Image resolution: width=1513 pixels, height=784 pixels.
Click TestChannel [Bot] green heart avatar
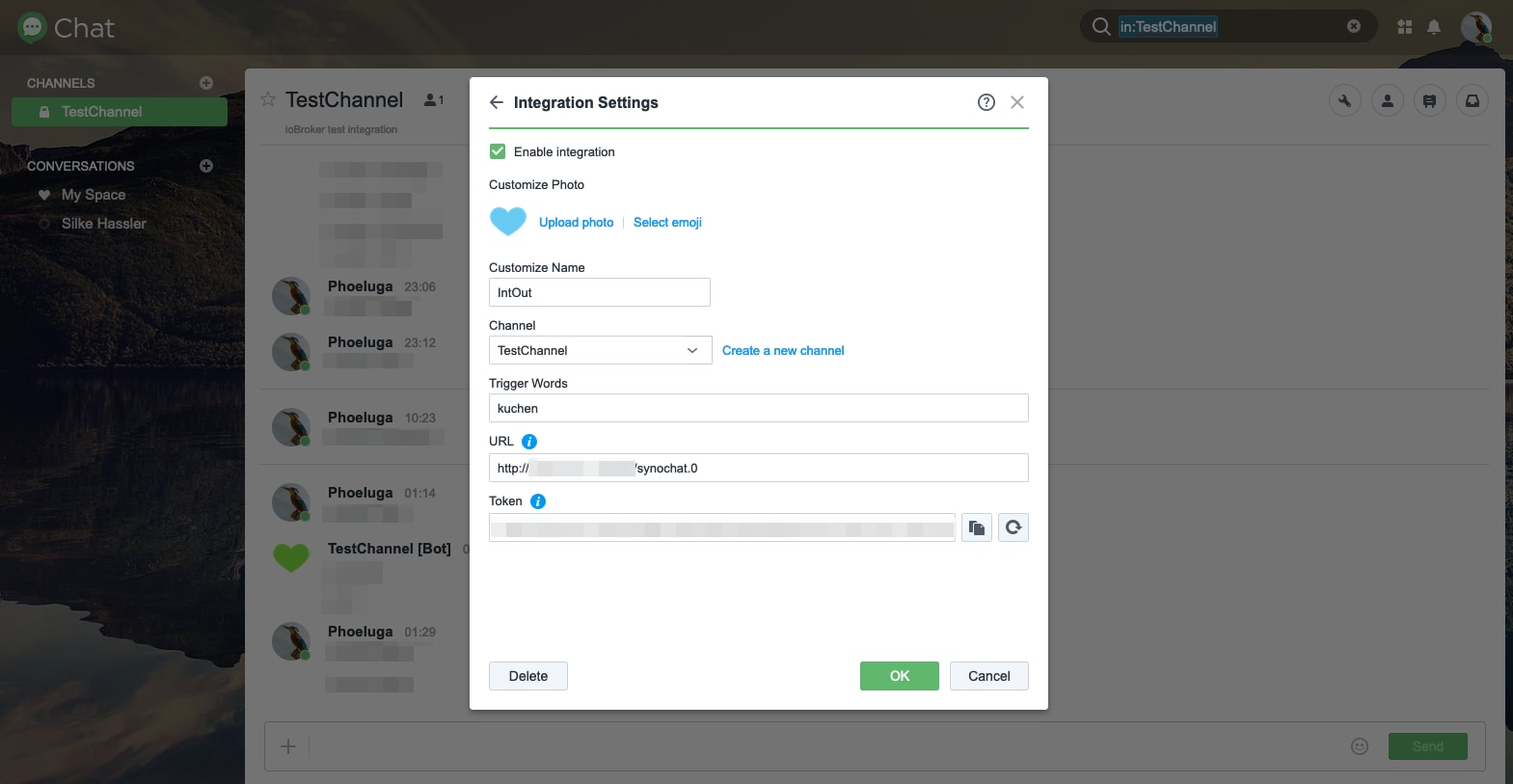pos(291,557)
